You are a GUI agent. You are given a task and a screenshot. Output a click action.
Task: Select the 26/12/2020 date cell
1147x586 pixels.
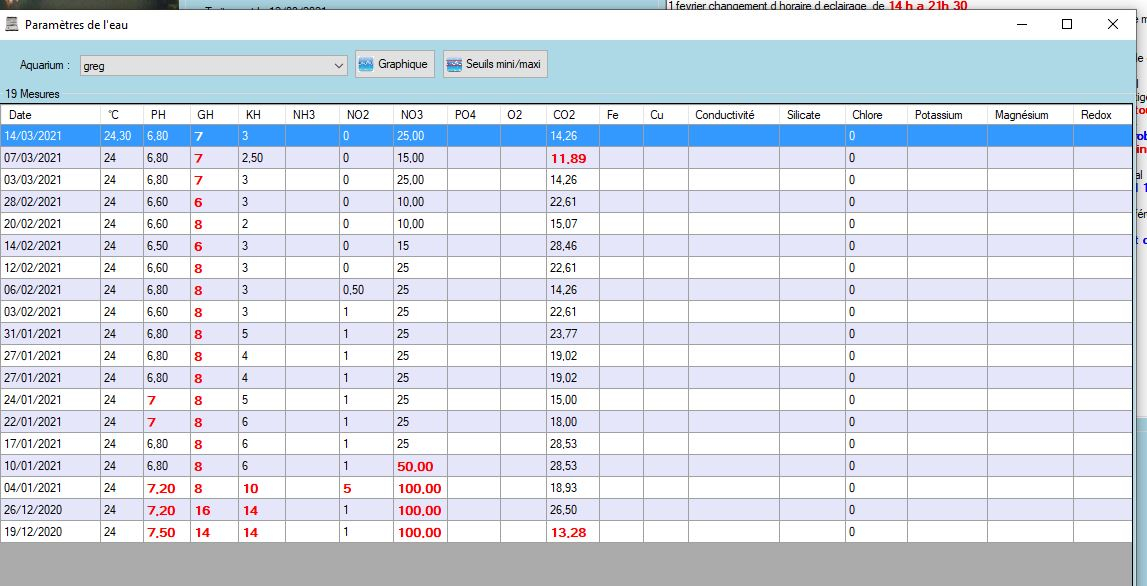click(x=50, y=509)
